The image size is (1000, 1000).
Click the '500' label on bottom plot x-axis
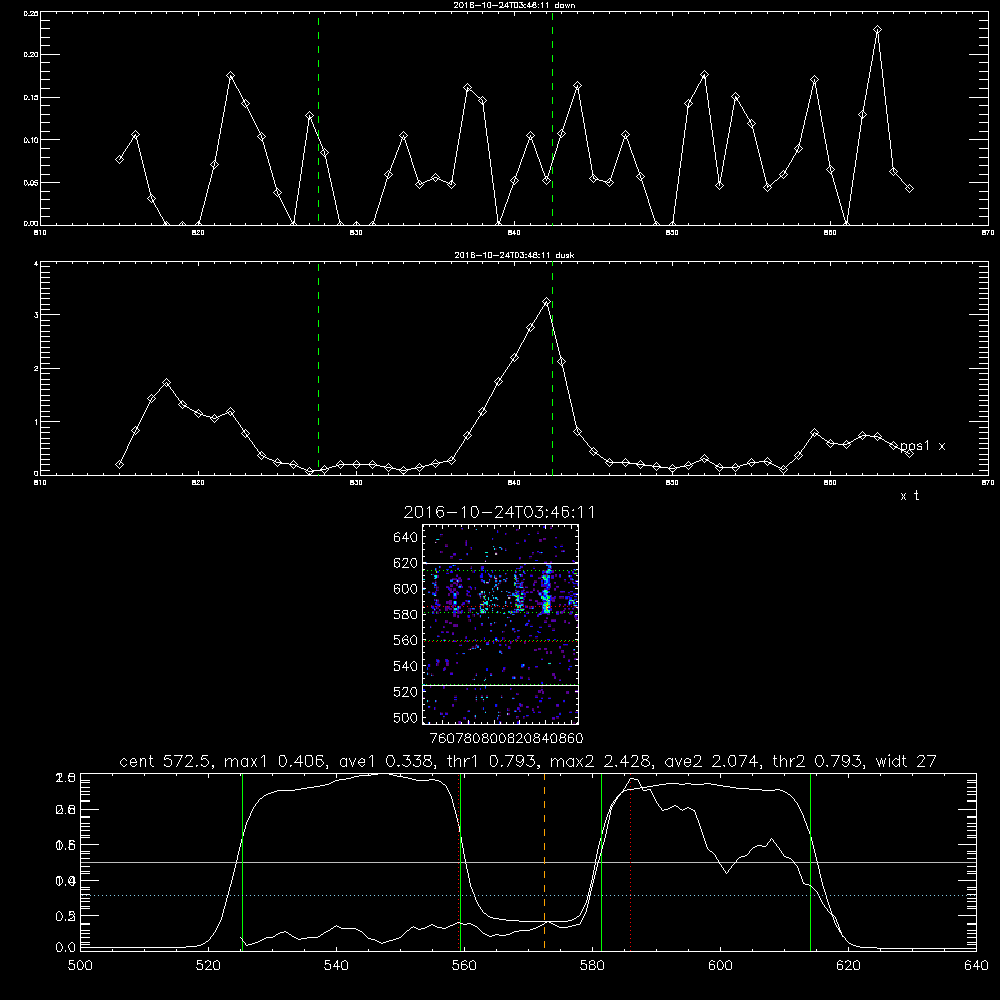(80, 966)
